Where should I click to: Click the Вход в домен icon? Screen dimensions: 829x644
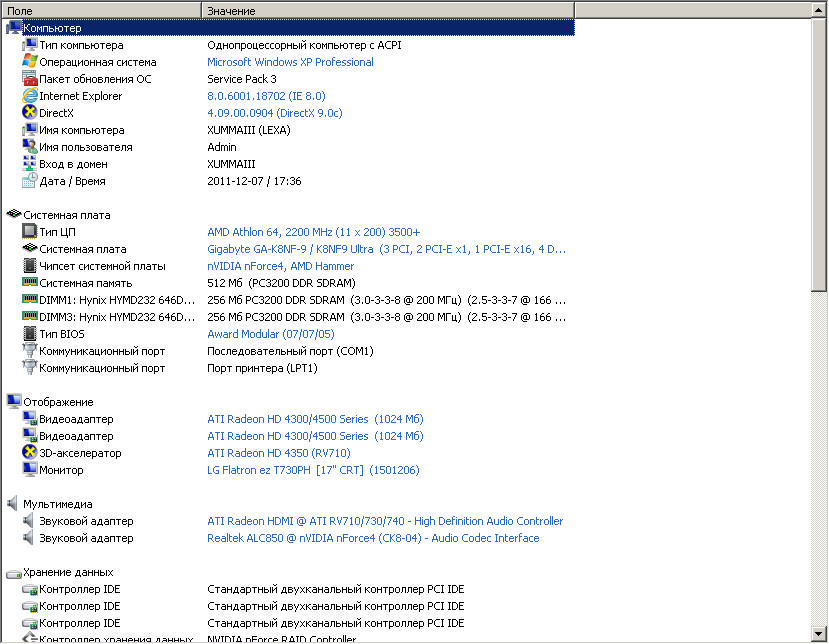(30, 164)
